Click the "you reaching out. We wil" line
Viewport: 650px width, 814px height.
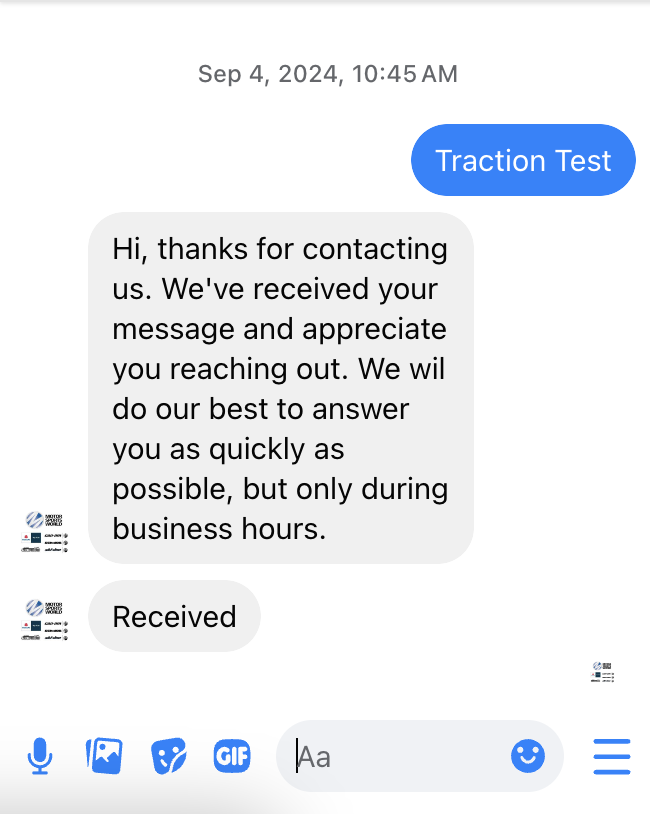coord(279,369)
